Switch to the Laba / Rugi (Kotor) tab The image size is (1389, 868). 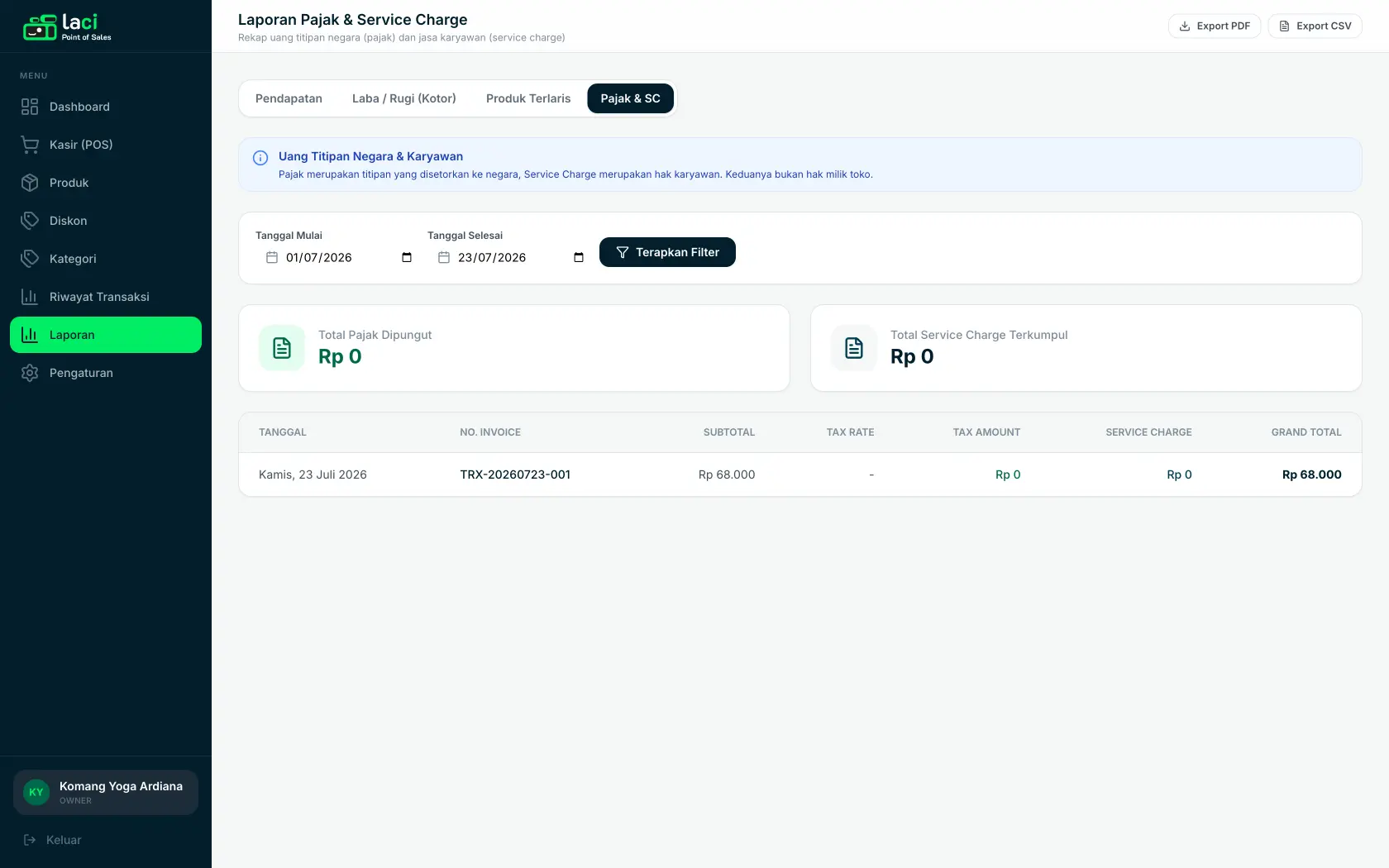pos(404,98)
